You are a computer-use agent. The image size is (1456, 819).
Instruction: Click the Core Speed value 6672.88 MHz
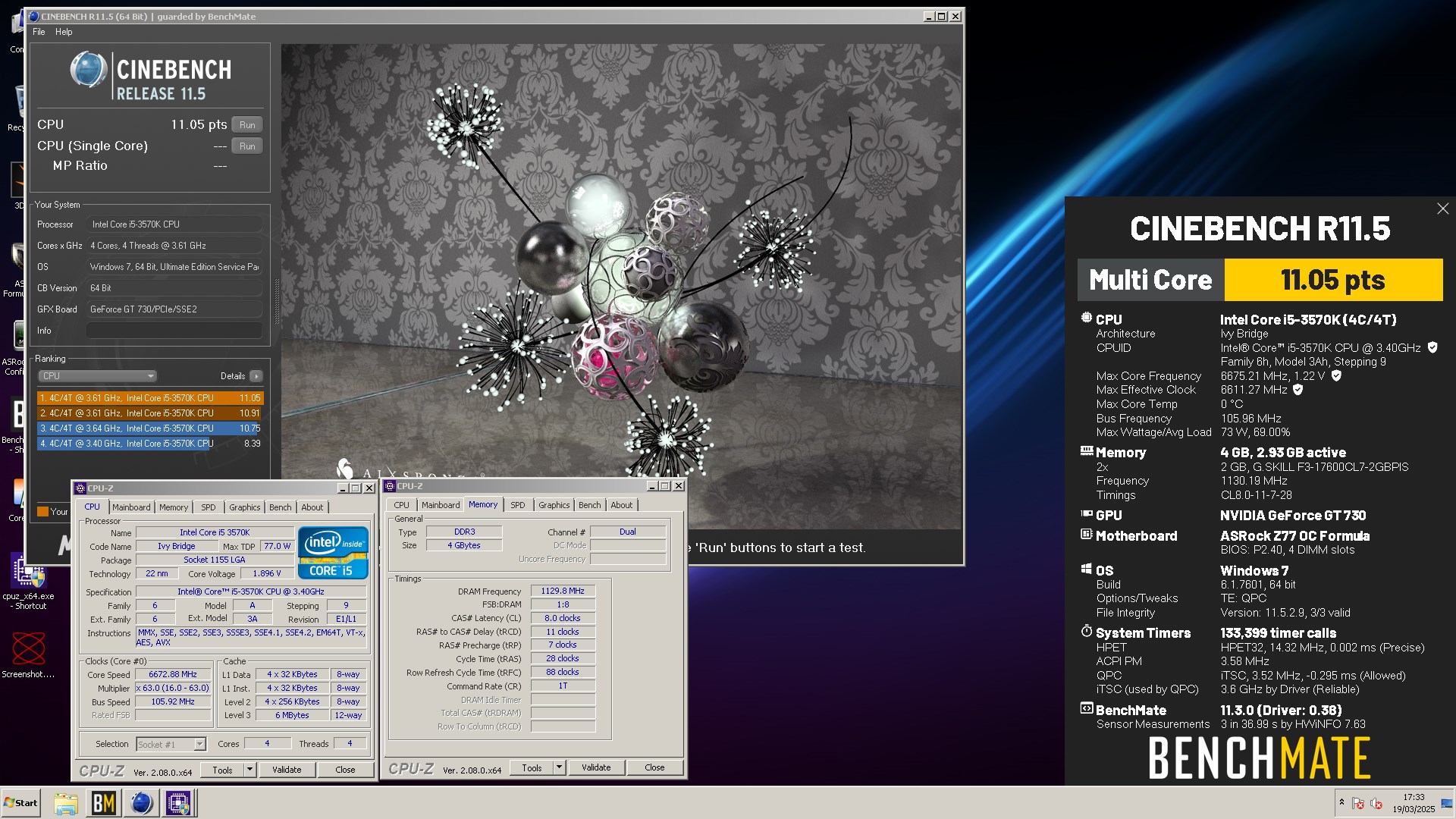pos(173,674)
